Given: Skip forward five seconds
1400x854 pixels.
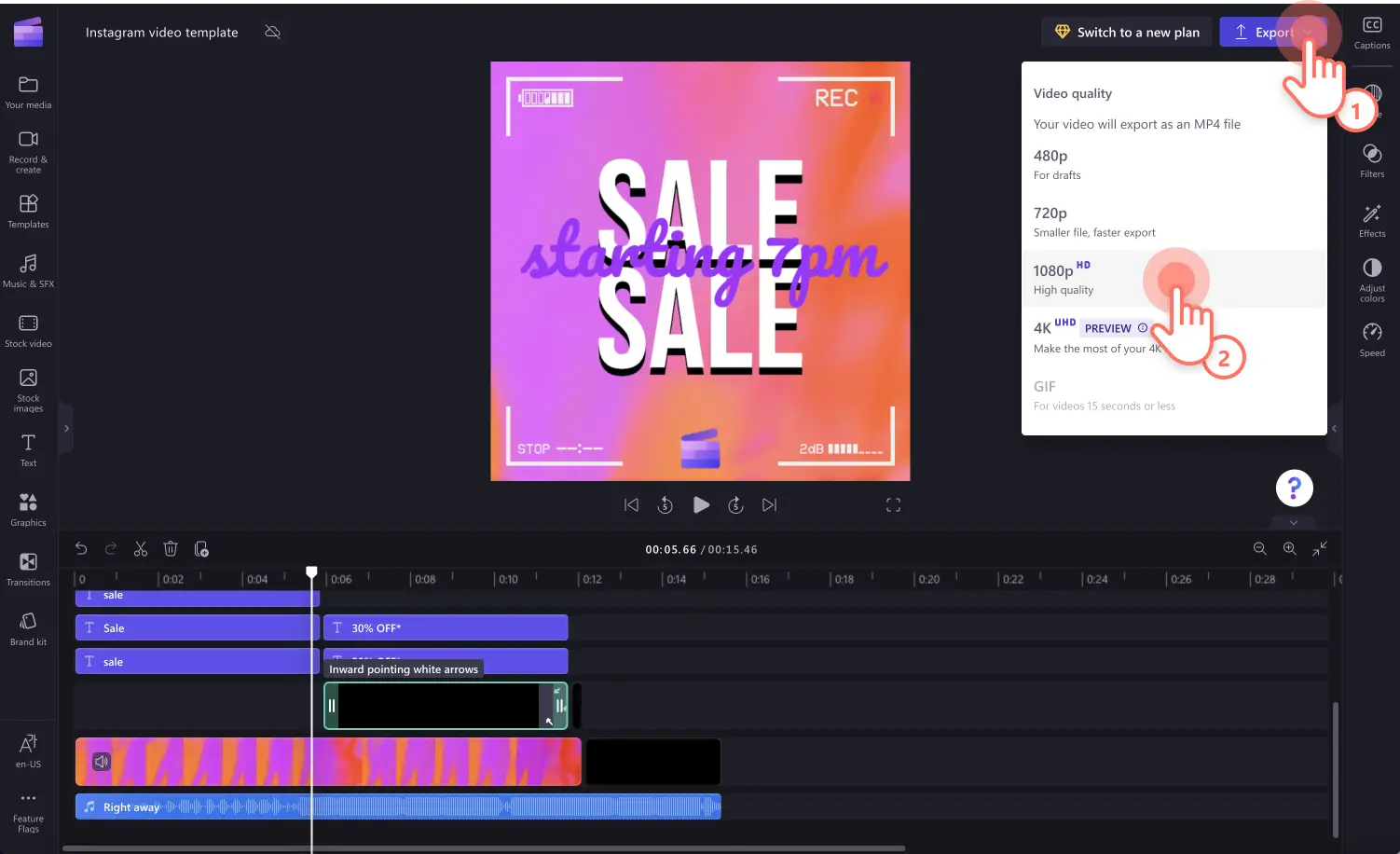Looking at the screenshot, I should [735, 504].
